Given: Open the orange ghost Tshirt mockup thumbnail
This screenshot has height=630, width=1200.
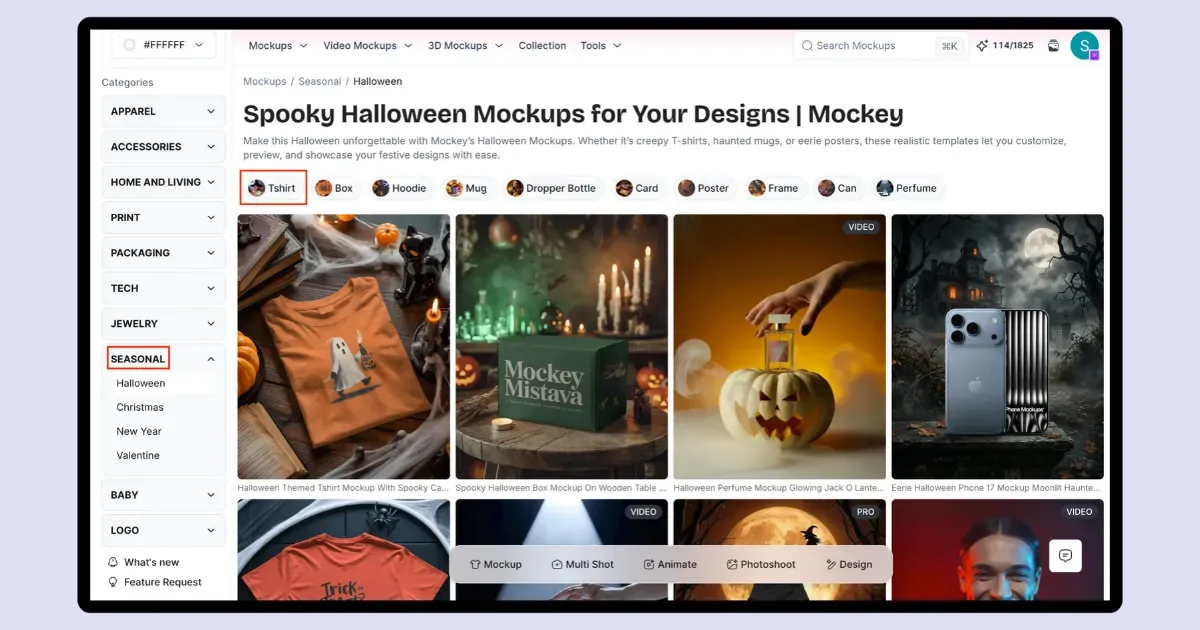Looking at the screenshot, I should click(344, 346).
